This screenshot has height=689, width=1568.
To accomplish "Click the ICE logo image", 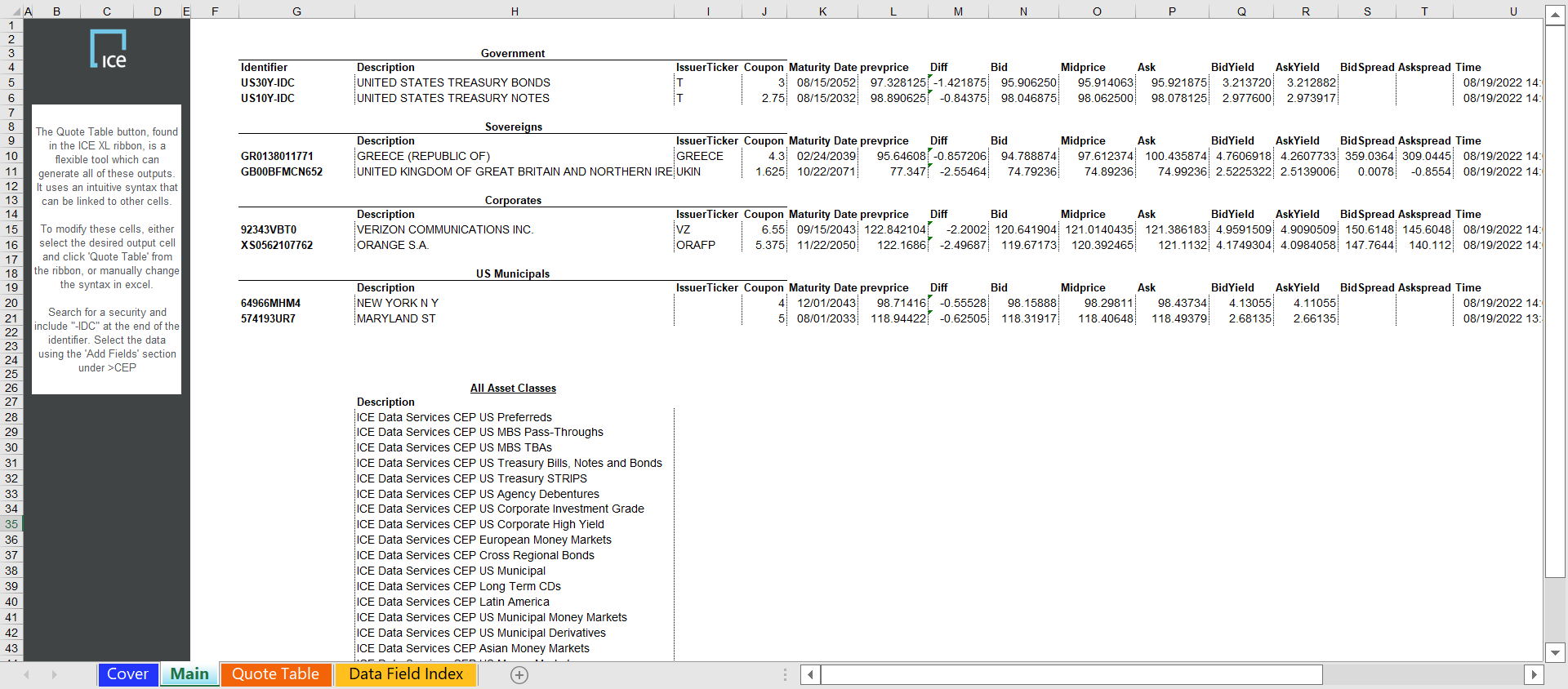I will point(108,49).
